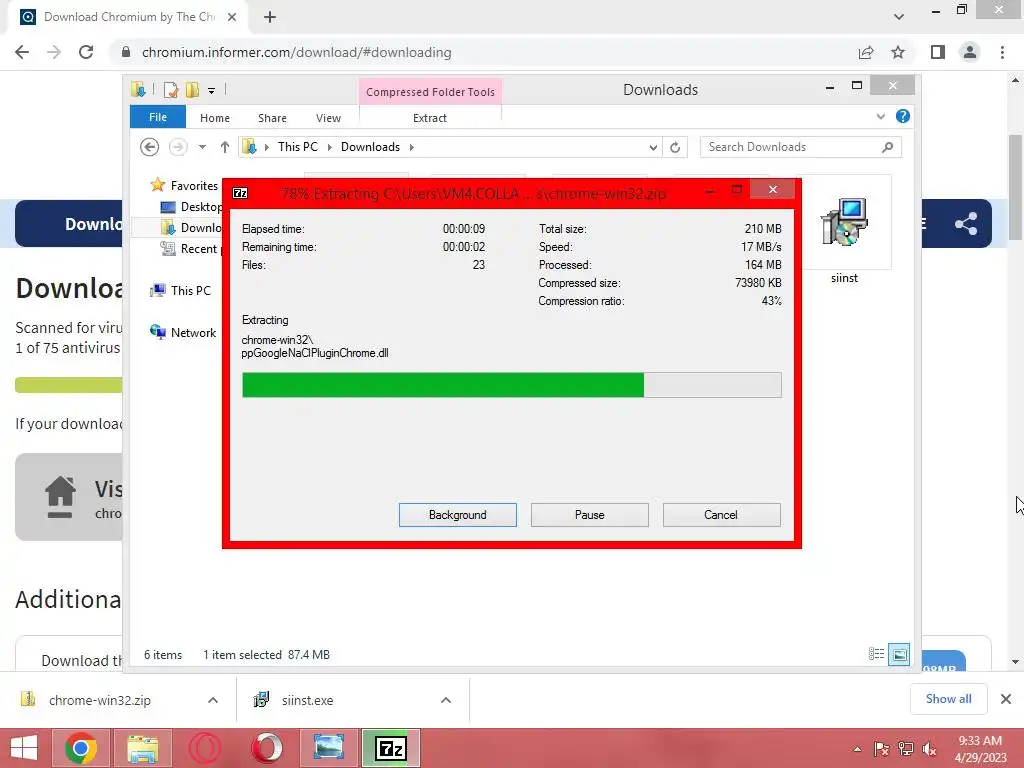This screenshot has width=1024, height=768.
Task: Select Favorites in navigation pane
Action: [194, 186]
